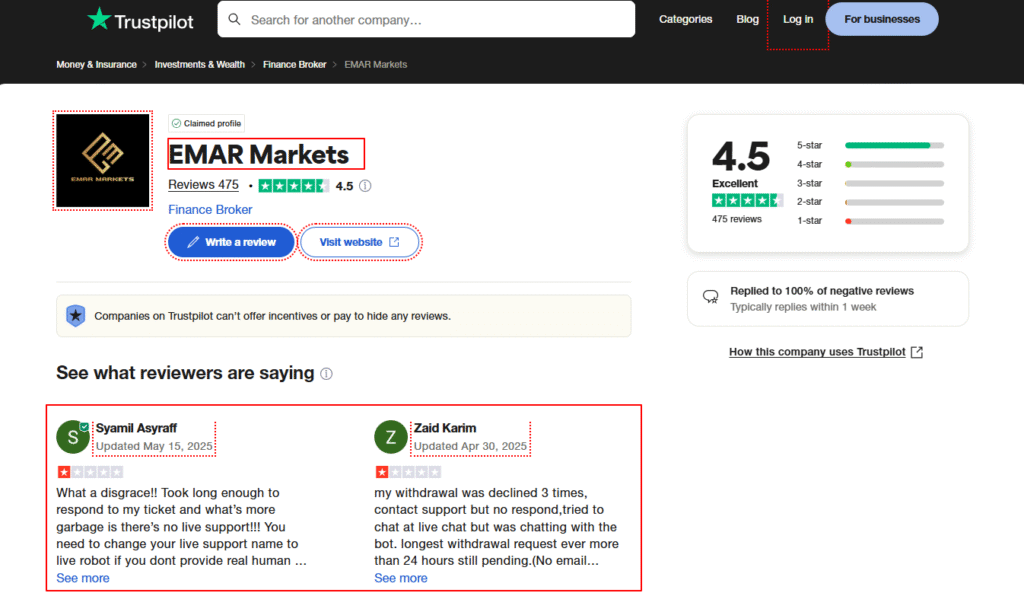
Task: Click the Updated May 15, 2025 date
Action: coord(154,446)
